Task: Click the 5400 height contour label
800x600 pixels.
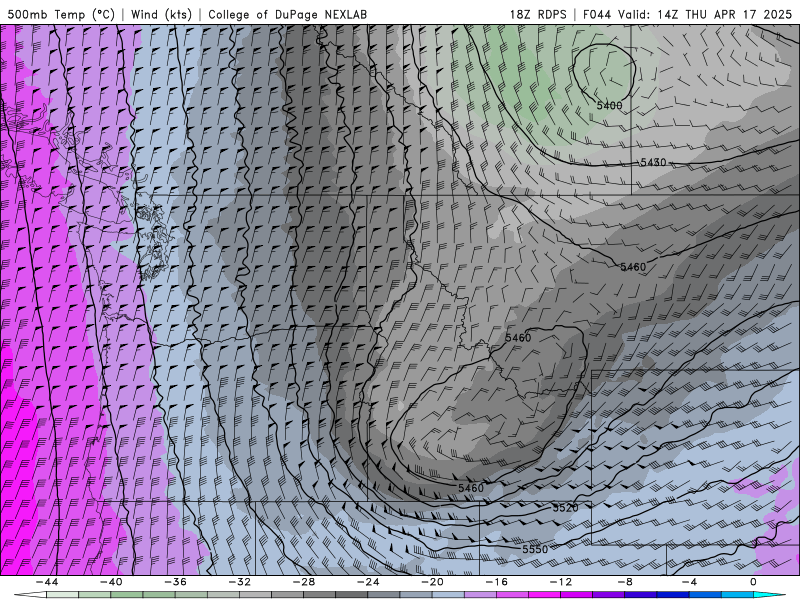Action: [x=609, y=106]
